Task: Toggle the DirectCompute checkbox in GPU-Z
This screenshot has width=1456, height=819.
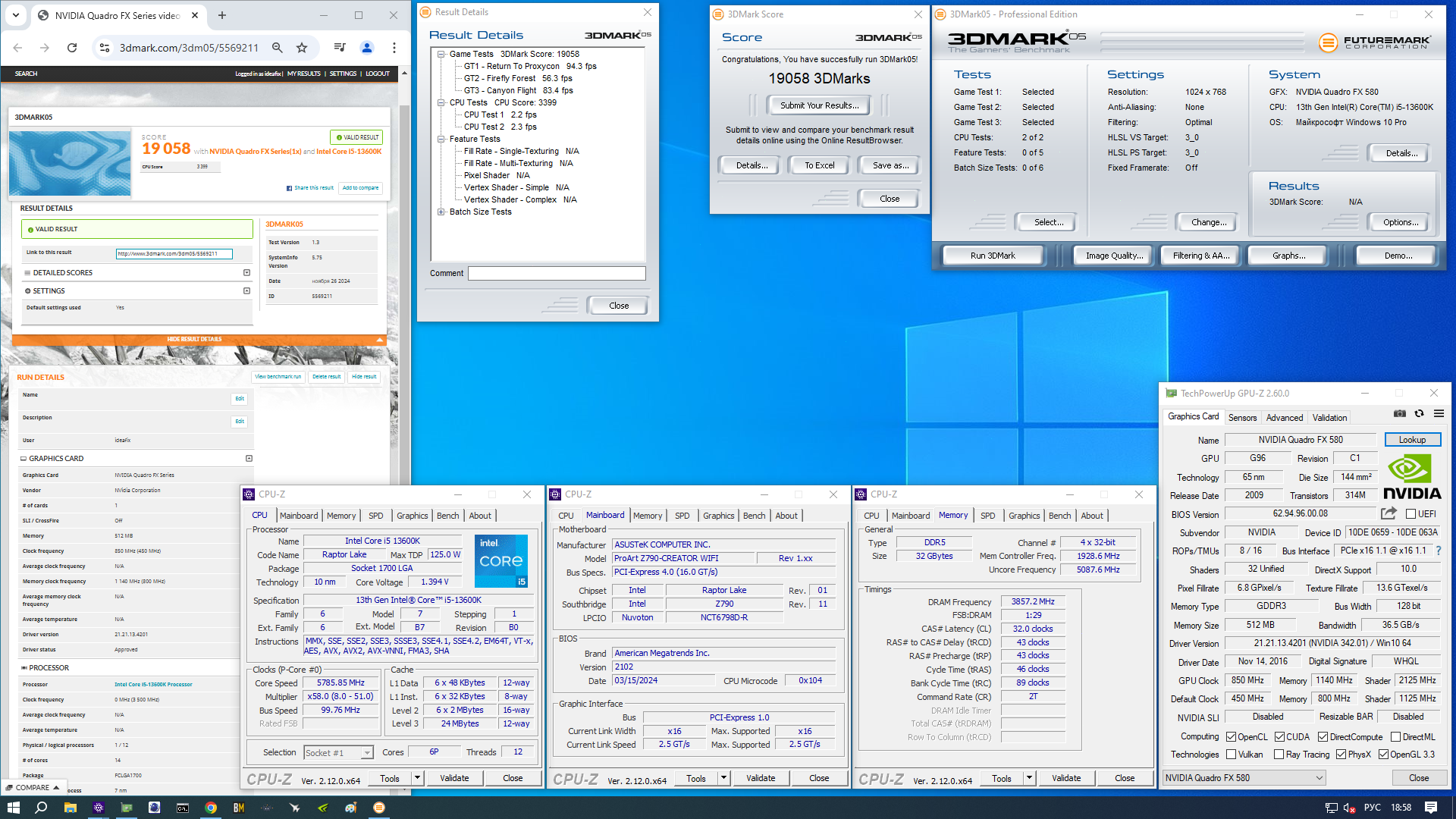Action: (x=1323, y=736)
